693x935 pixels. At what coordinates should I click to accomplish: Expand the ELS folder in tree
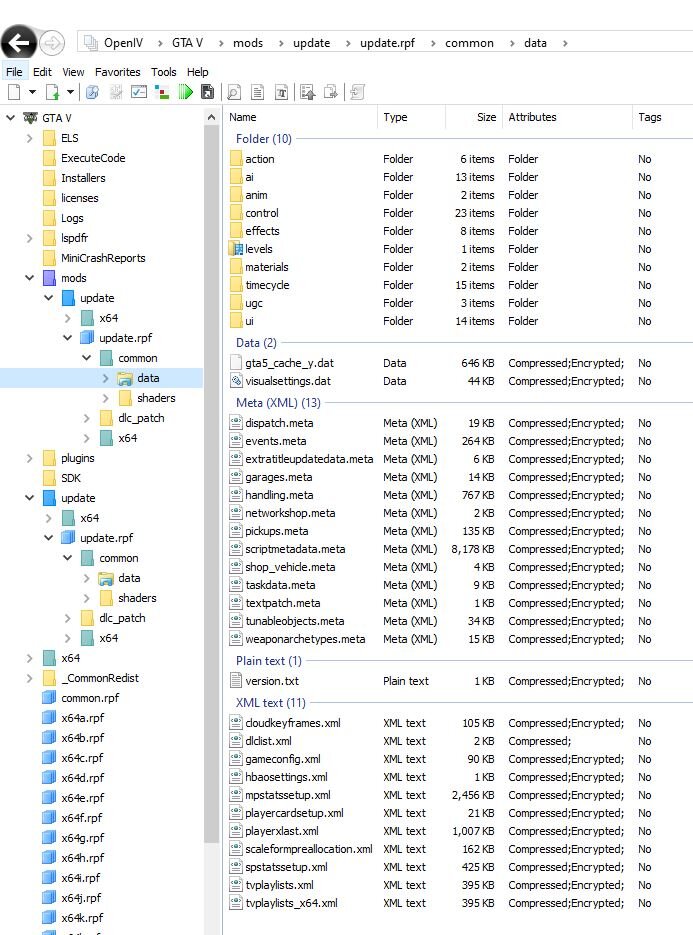[29, 138]
